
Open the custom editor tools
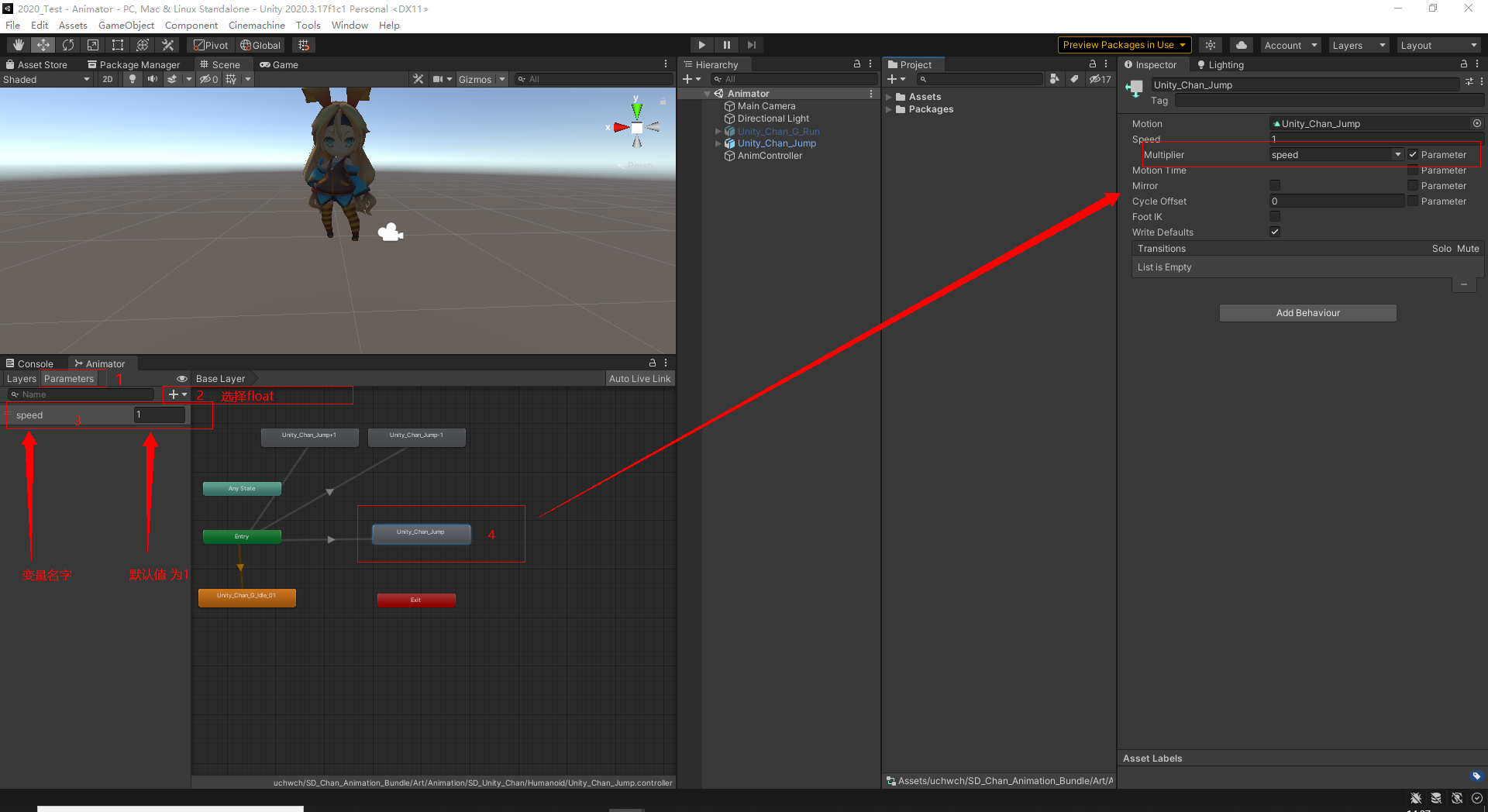click(x=167, y=45)
